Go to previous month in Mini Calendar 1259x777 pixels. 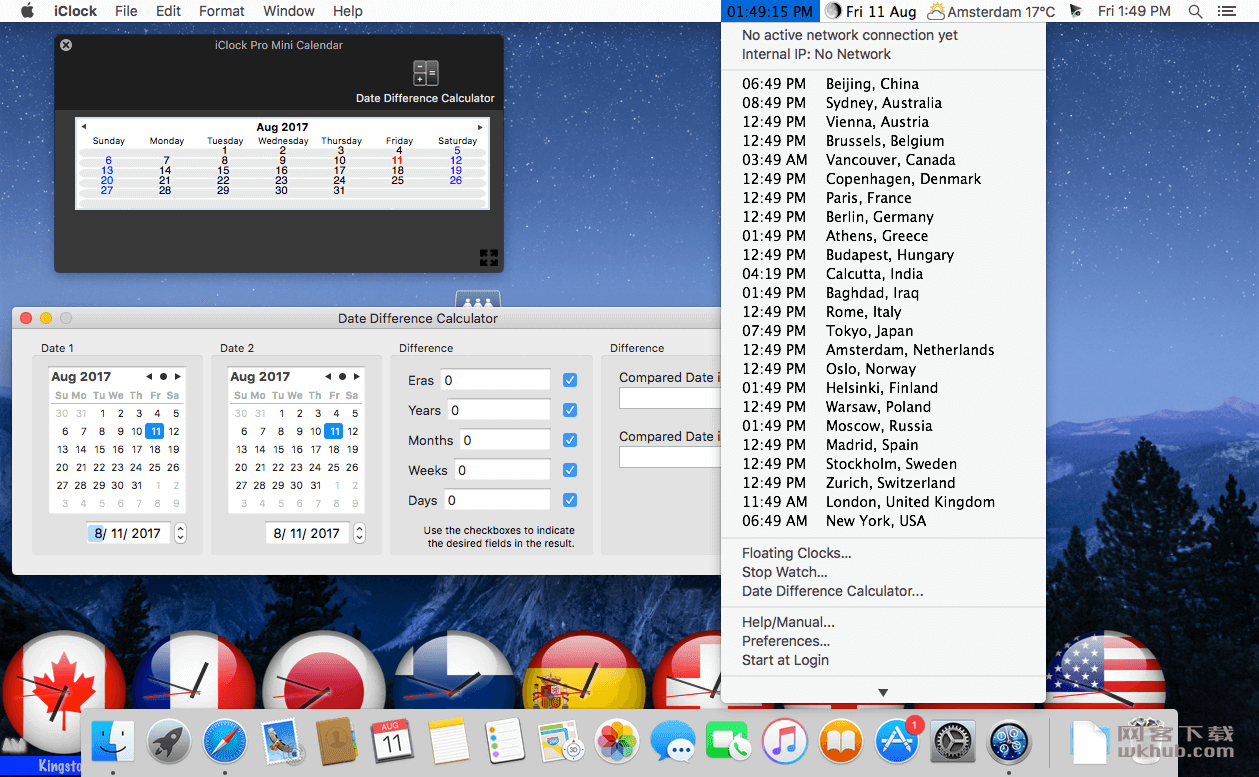[x=84, y=127]
